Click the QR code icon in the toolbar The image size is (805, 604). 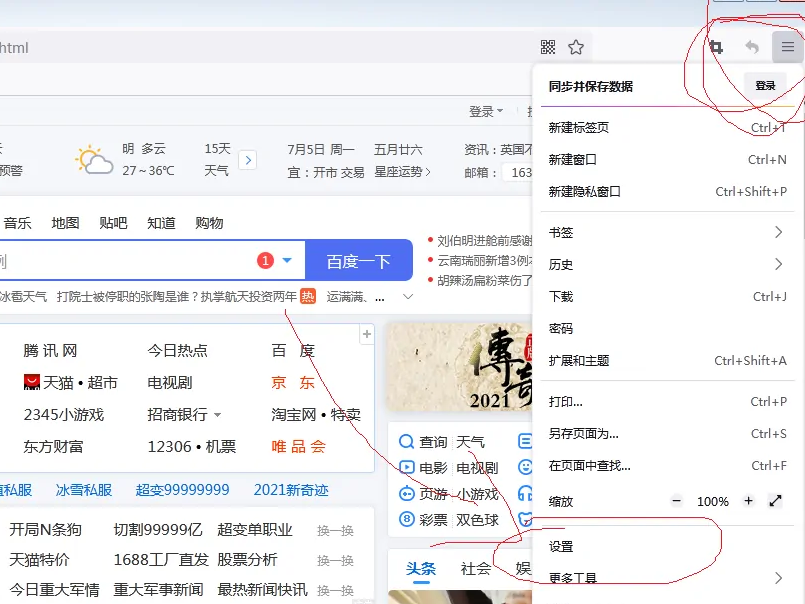pos(547,47)
